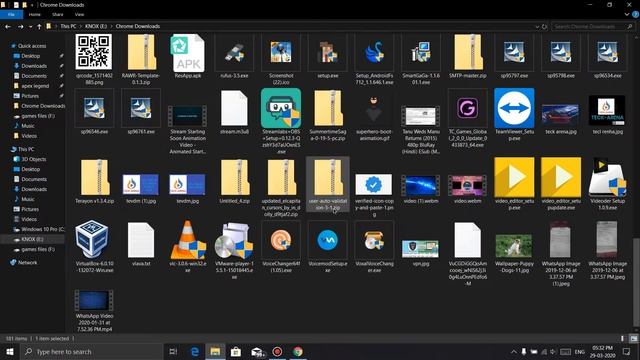This screenshot has width=640, height=360.
Task: Open the Share ribbon tab
Action: 58,14
